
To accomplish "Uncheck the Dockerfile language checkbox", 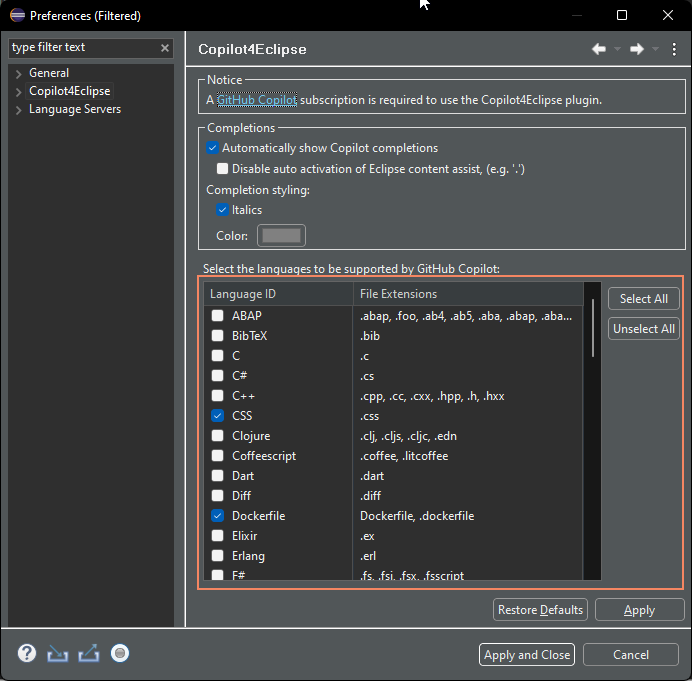I will (218, 515).
